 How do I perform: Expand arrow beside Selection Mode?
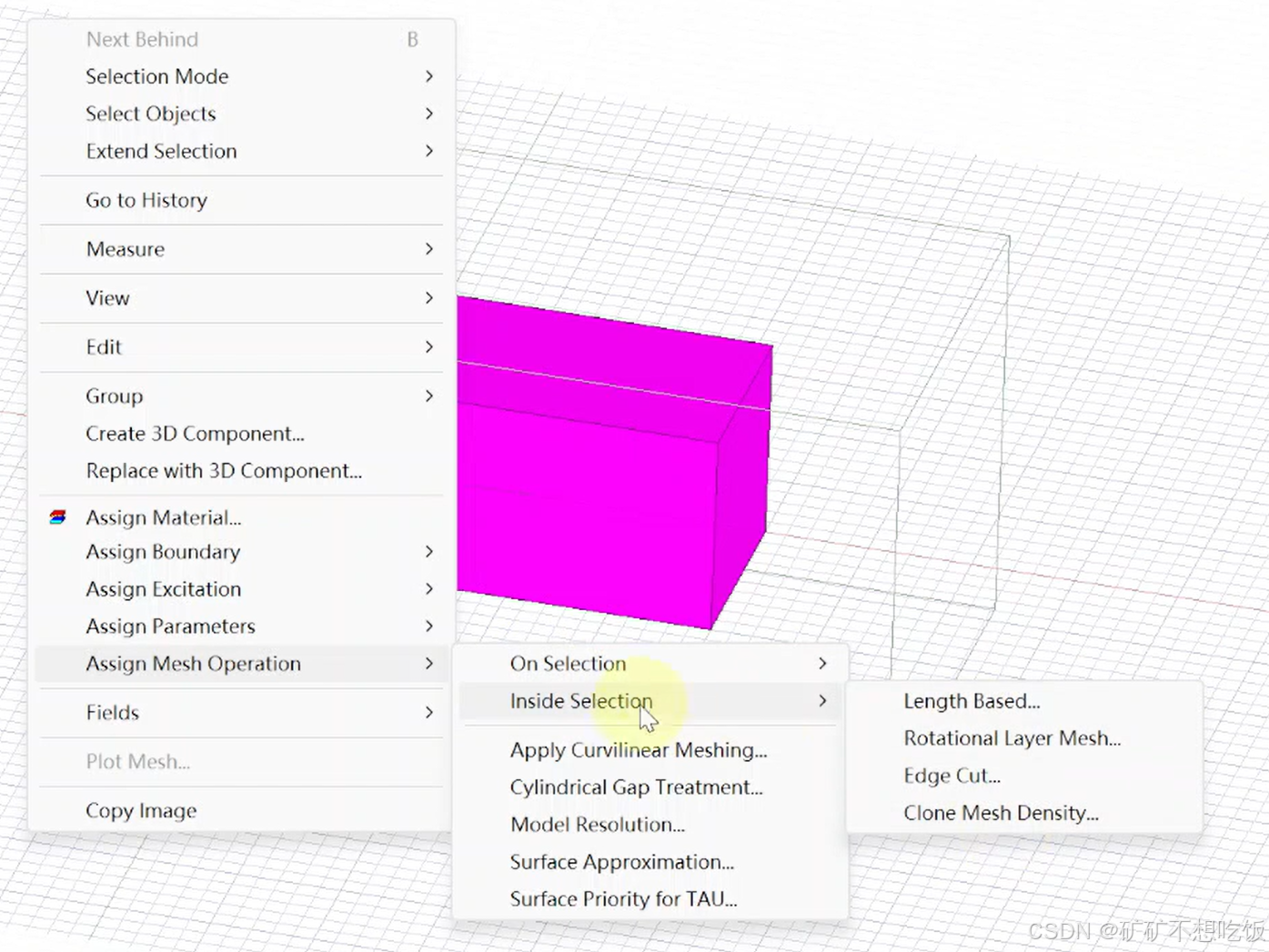click(429, 76)
